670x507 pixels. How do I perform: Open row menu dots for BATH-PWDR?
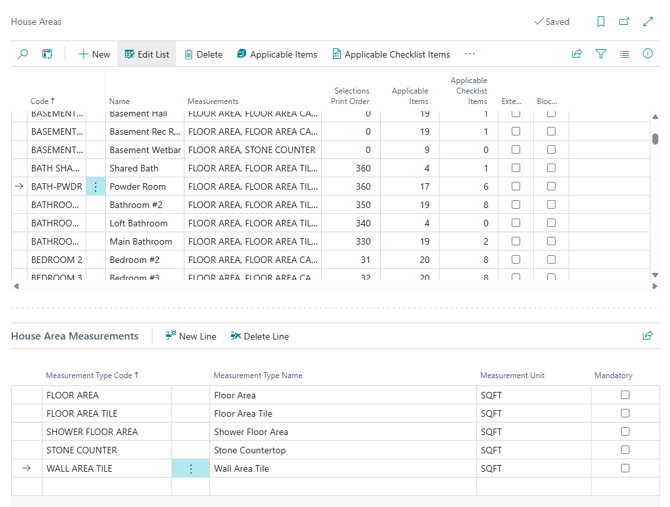click(x=96, y=187)
